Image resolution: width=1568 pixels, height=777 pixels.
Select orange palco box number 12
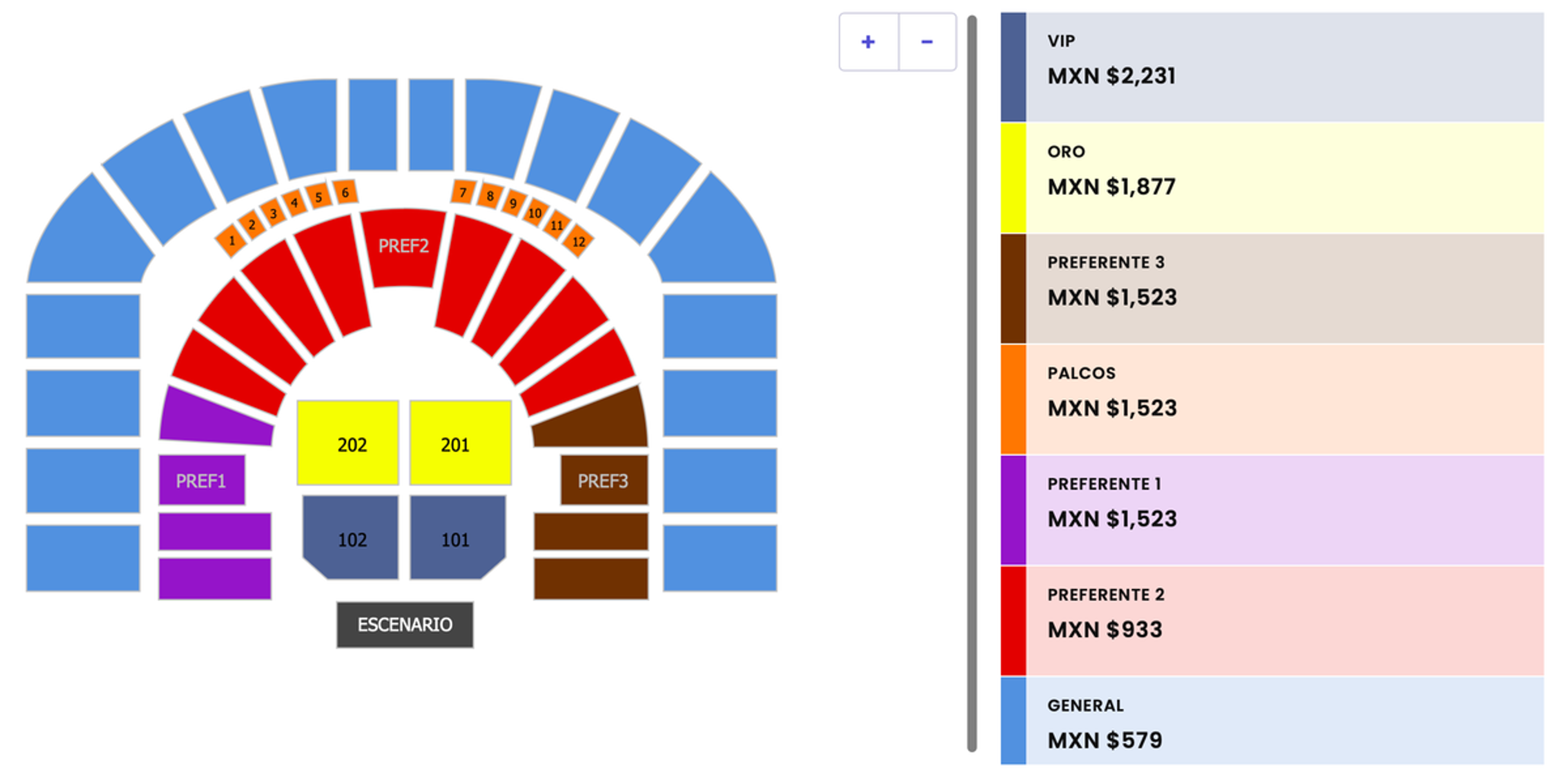coord(578,242)
